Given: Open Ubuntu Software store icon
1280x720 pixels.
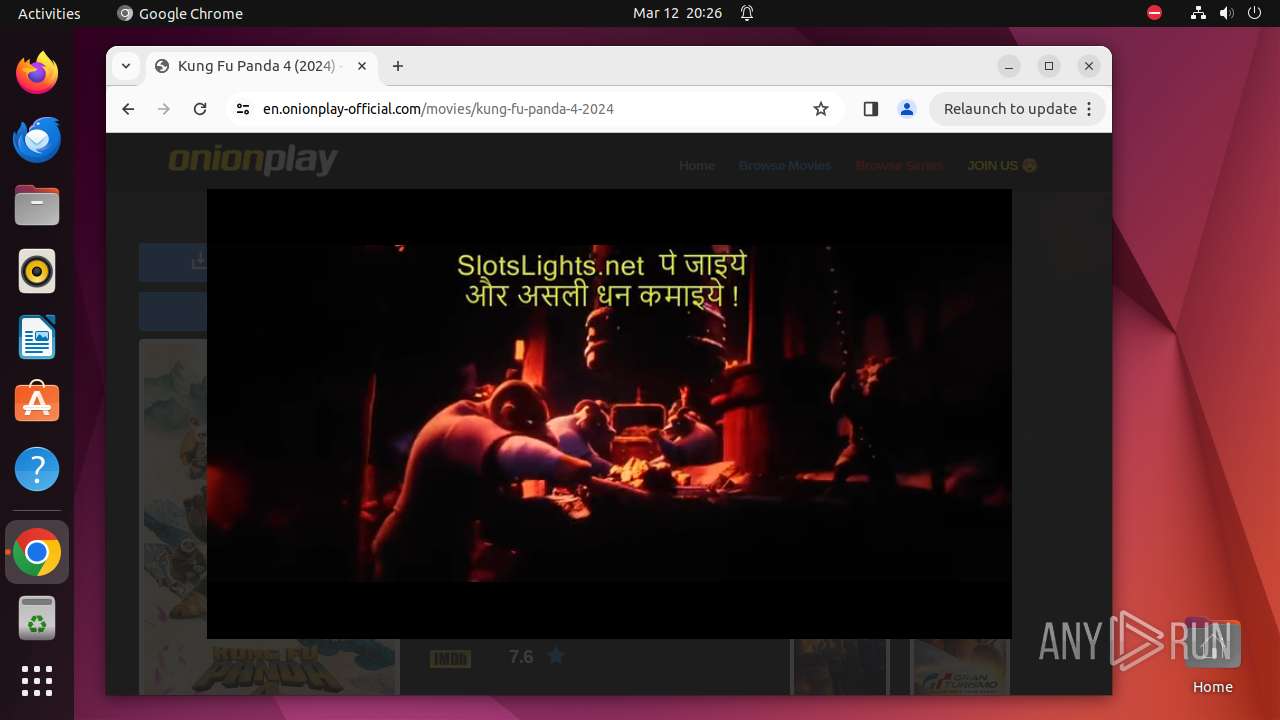Looking at the screenshot, I should 37,403.
